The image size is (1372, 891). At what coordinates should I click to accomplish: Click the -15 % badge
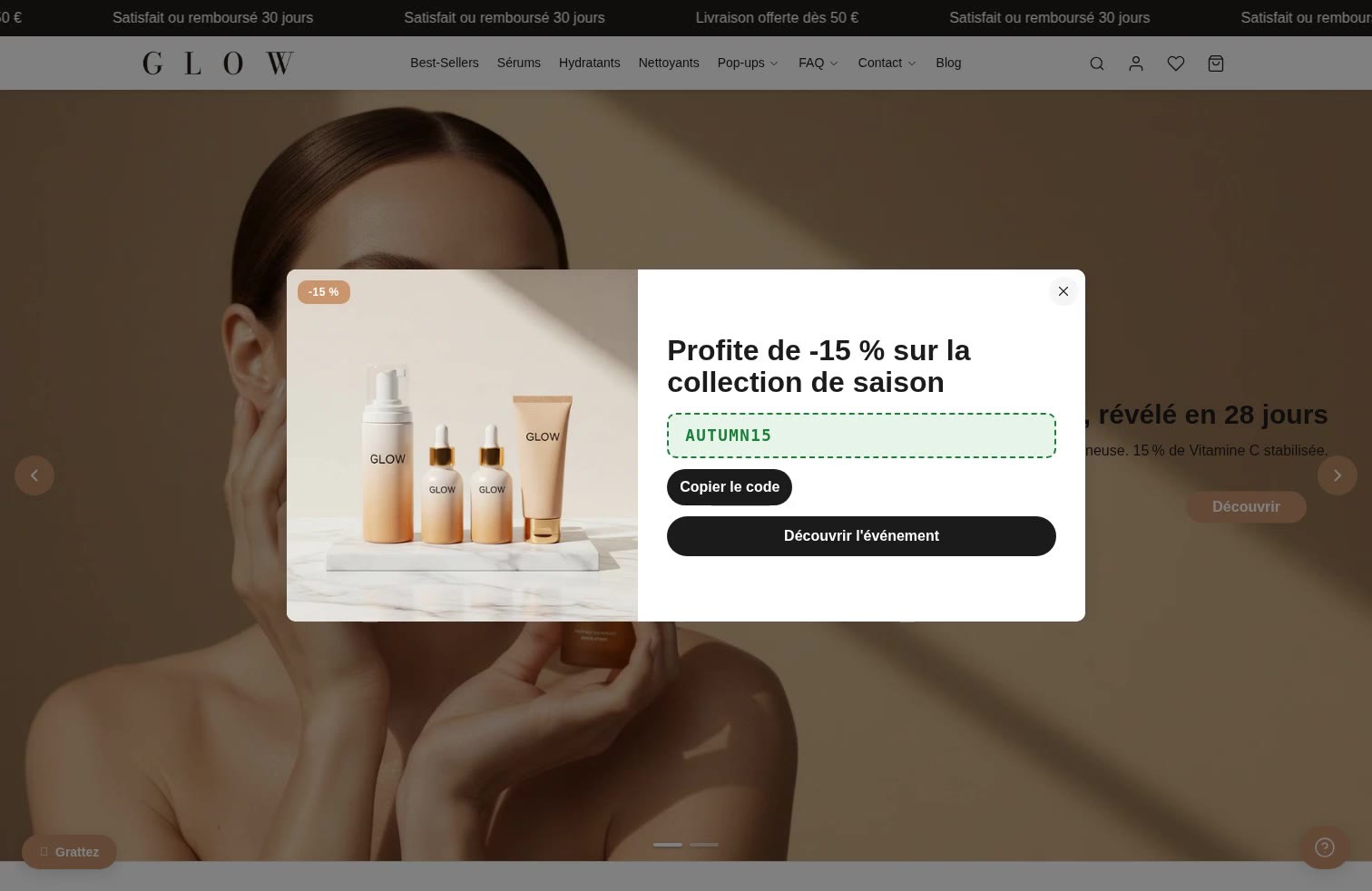324,292
